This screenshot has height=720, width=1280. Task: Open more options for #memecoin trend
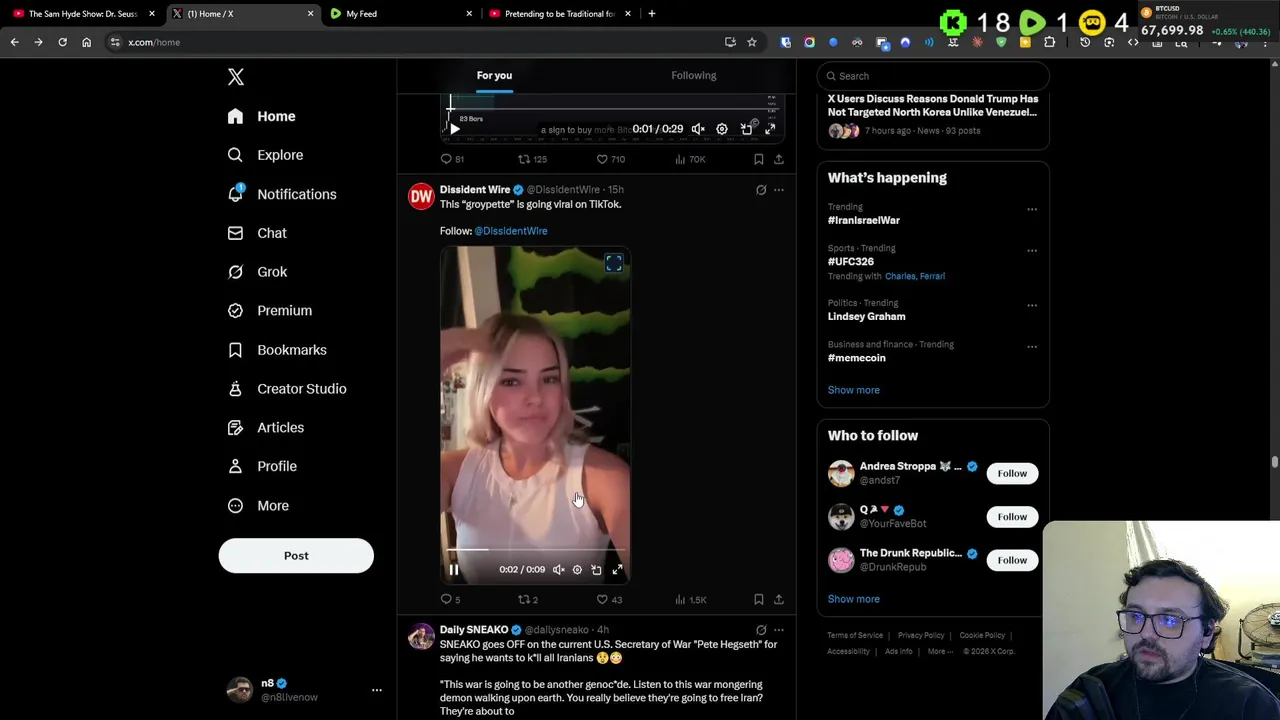pos(1032,347)
